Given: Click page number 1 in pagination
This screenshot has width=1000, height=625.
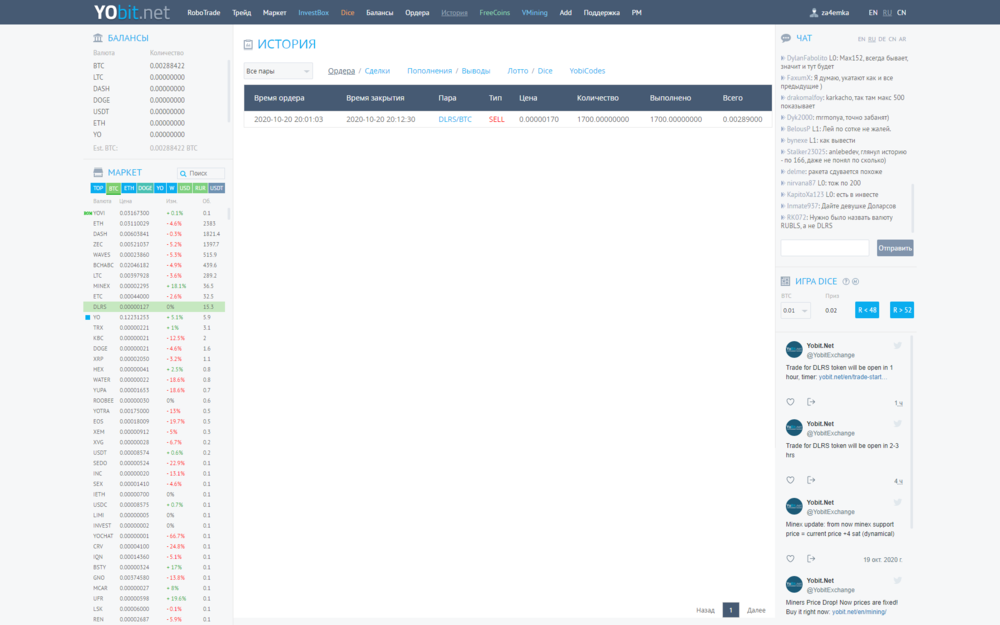Looking at the screenshot, I should tap(731, 610).
